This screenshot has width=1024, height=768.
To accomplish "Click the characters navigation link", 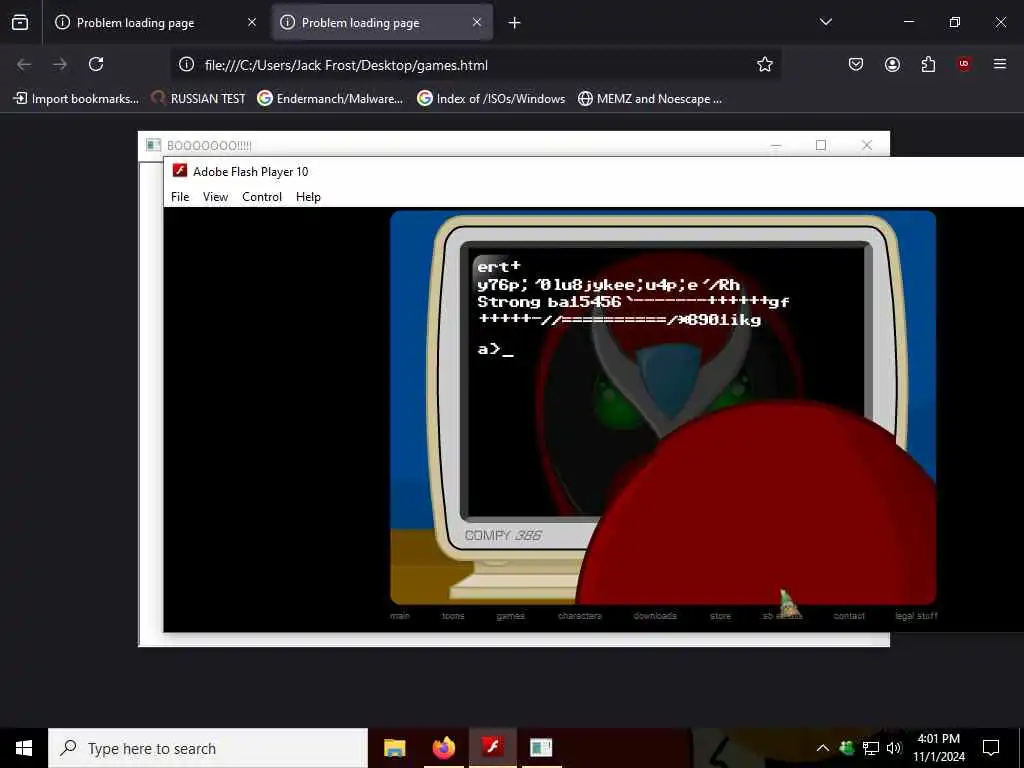I will pos(579,616).
